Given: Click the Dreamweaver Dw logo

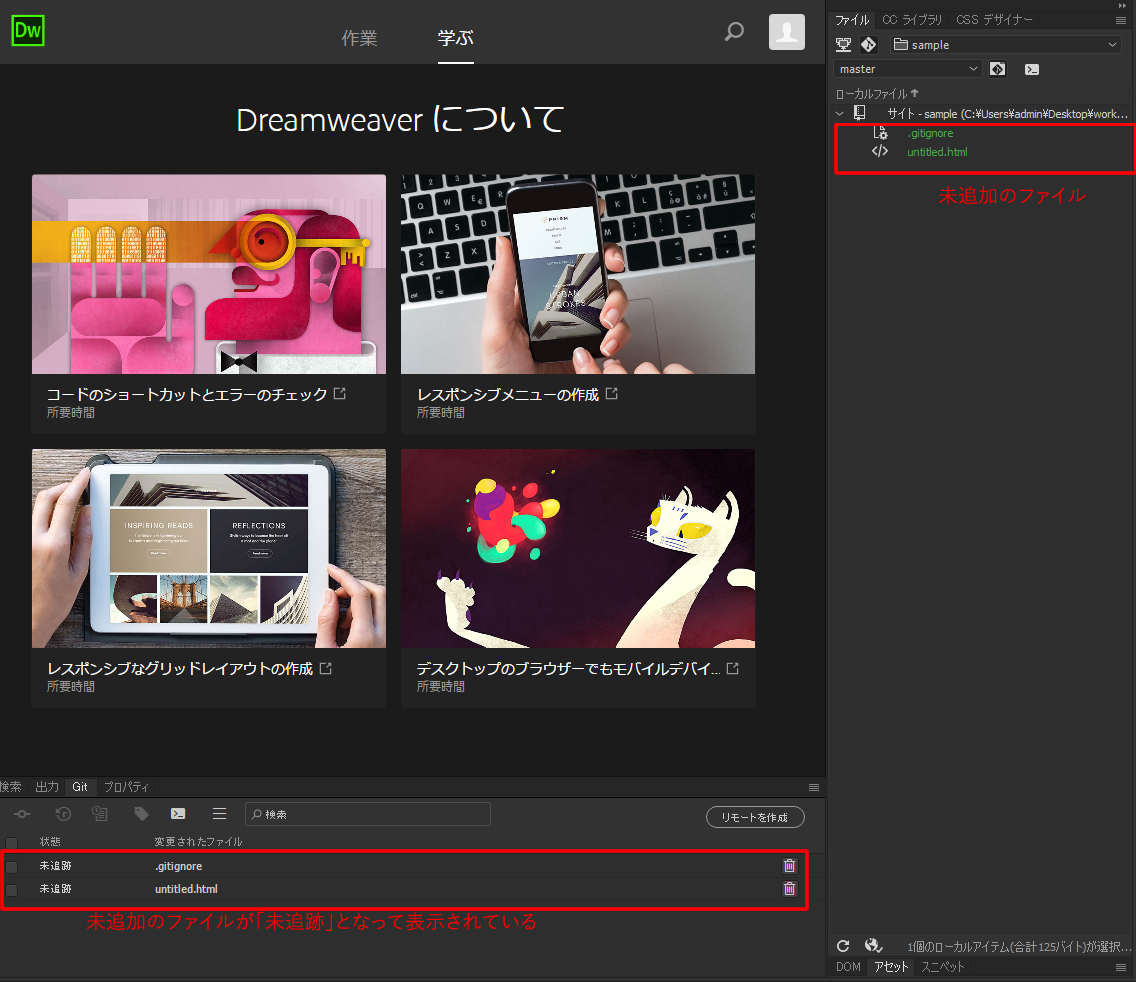Looking at the screenshot, I should coord(28,30).
